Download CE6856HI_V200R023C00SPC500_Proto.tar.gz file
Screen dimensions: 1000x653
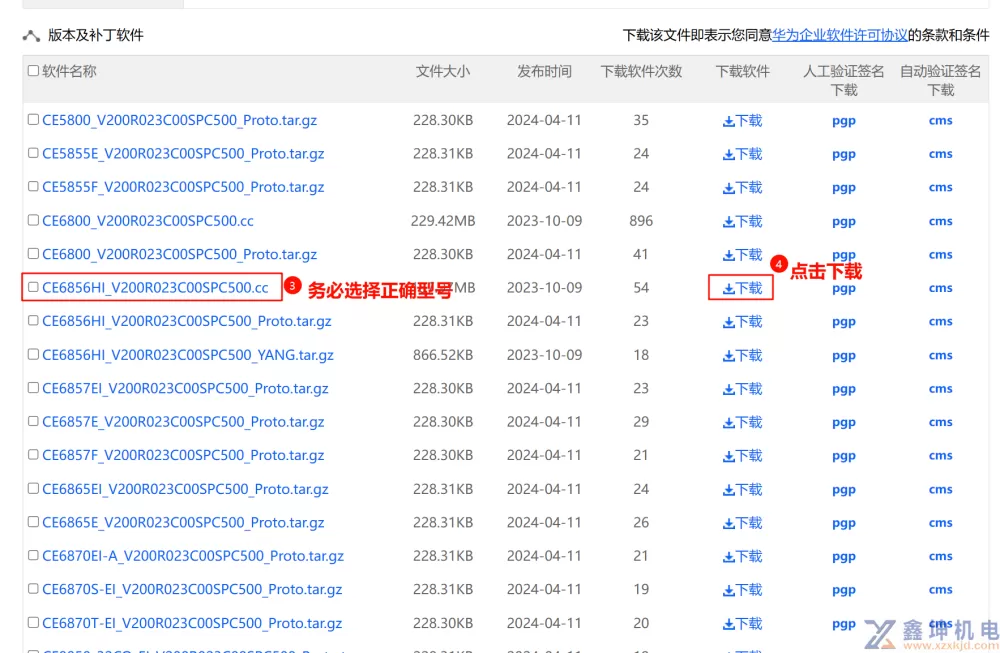[x=742, y=321]
